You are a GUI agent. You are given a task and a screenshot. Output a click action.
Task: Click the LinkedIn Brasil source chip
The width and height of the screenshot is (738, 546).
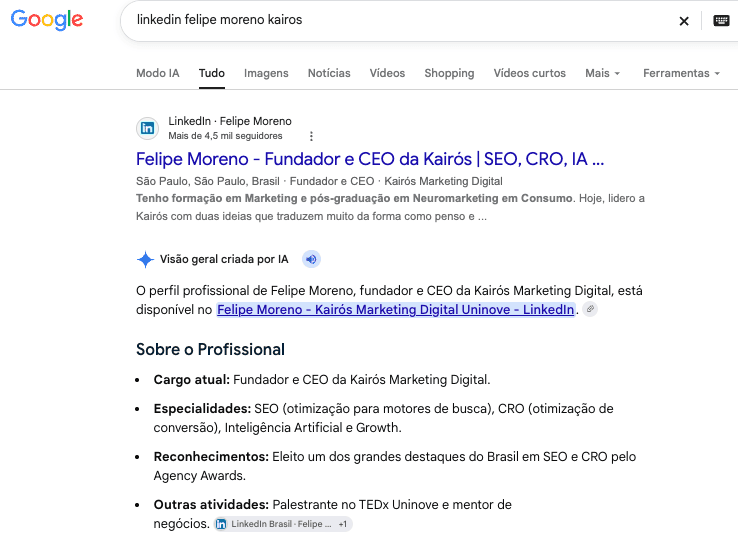click(283, 524)
